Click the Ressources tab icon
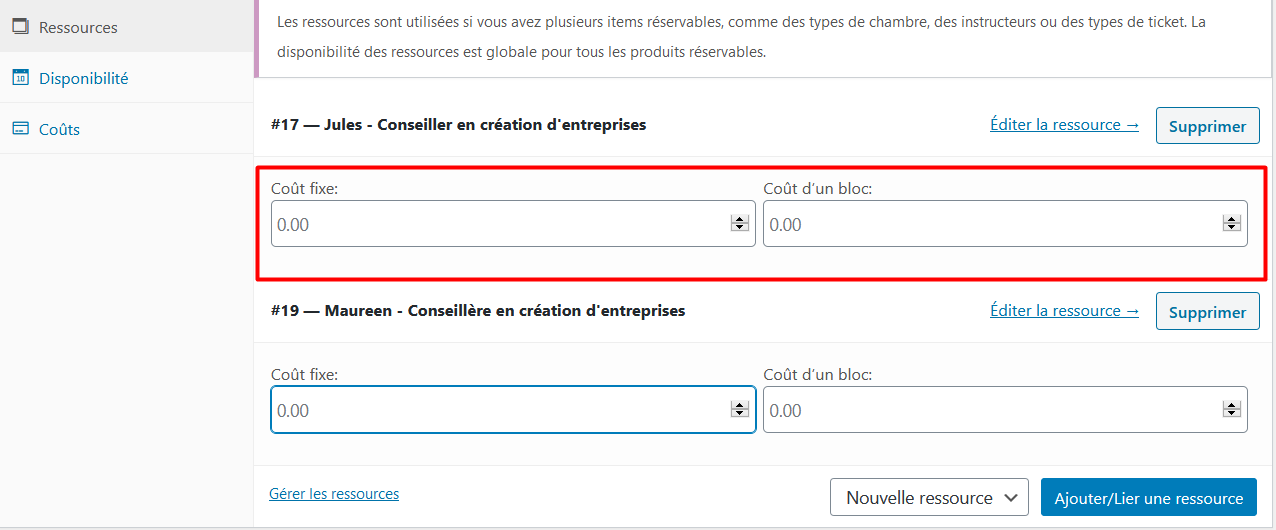The image size is (1276, 530). [20, 27]
